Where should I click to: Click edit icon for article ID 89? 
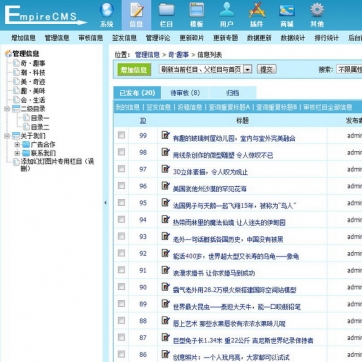click(166, 303)
